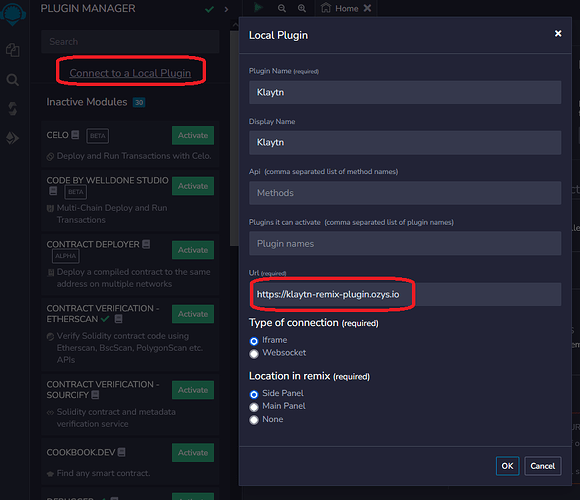Click the green checkmark in Plugin Manager header
The image size is (580, 500).
click(209, 9)
